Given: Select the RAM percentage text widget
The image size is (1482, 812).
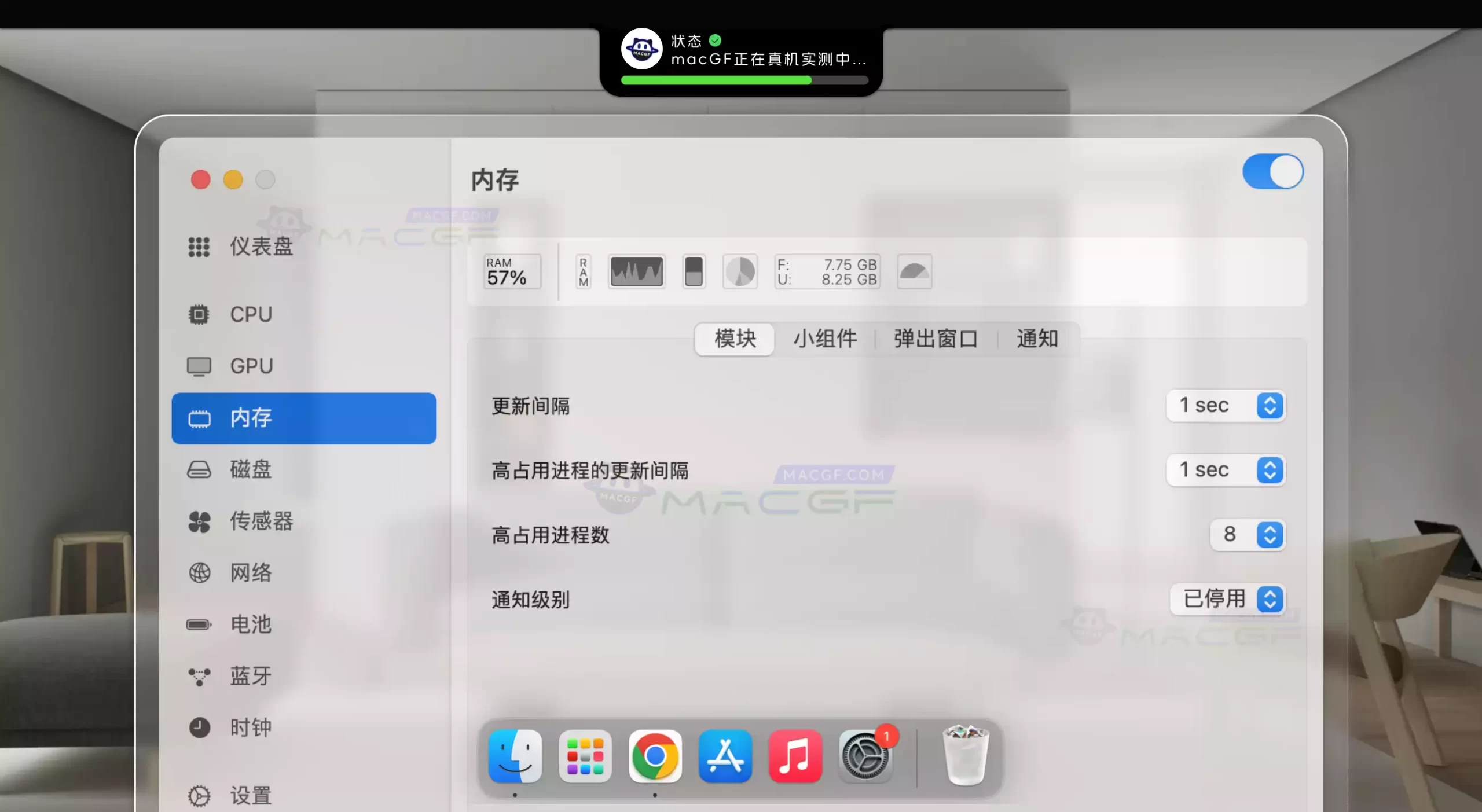Looking at the screenshot, I should click(x=512, y=271).
